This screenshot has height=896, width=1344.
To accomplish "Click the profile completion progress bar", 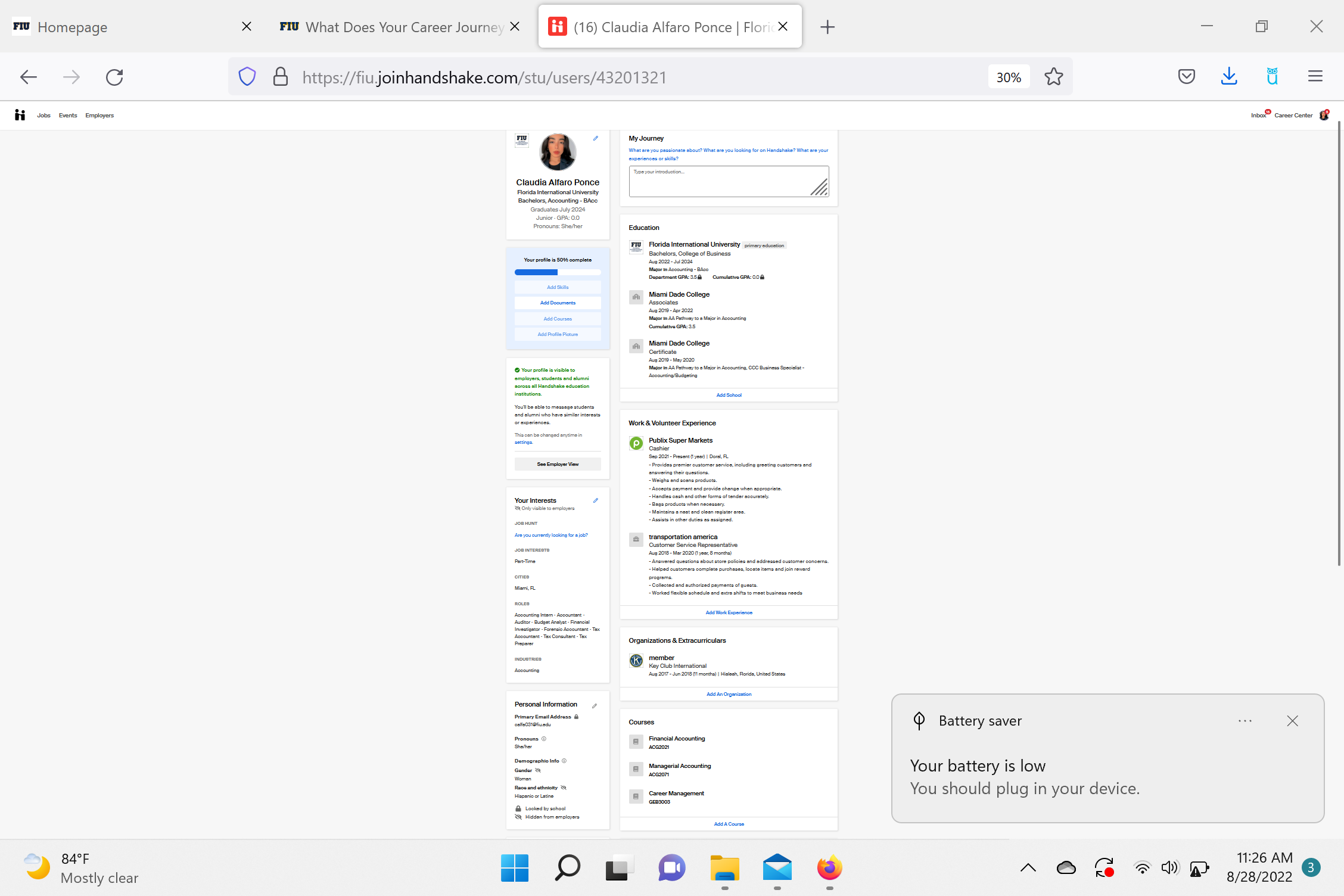I will [558, 272].
